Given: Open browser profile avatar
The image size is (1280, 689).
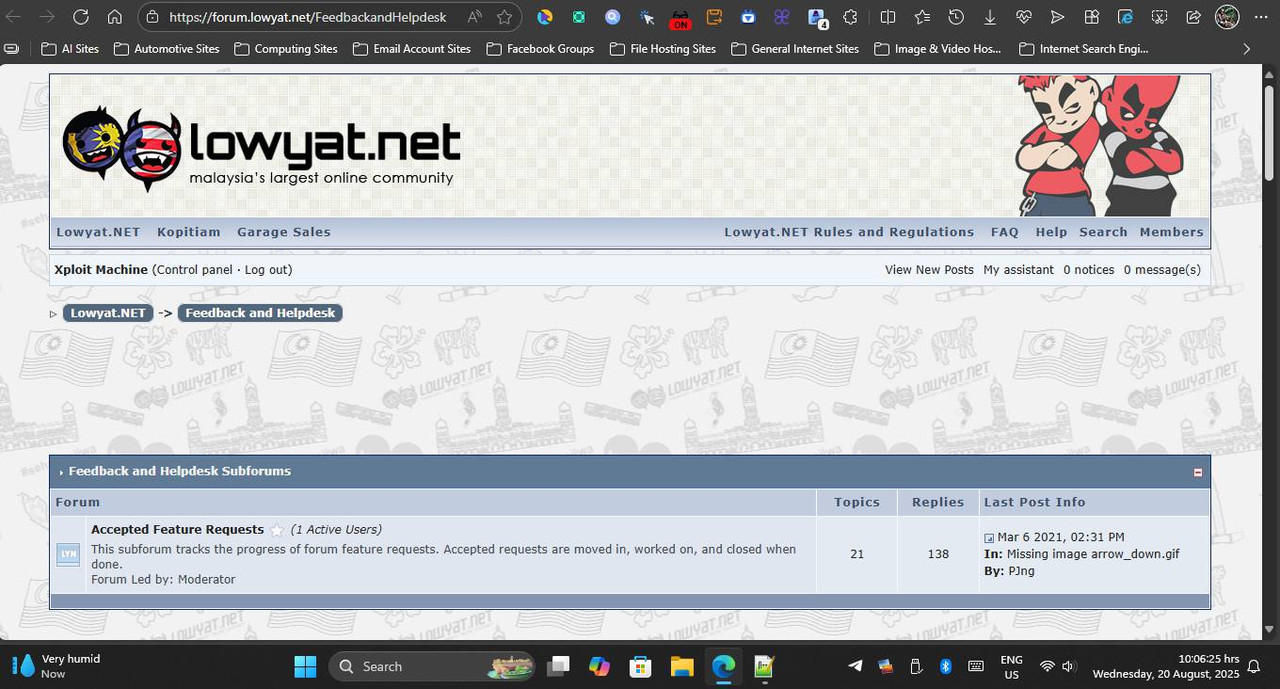Looking at the screenshot, I should click(1227, 17).
